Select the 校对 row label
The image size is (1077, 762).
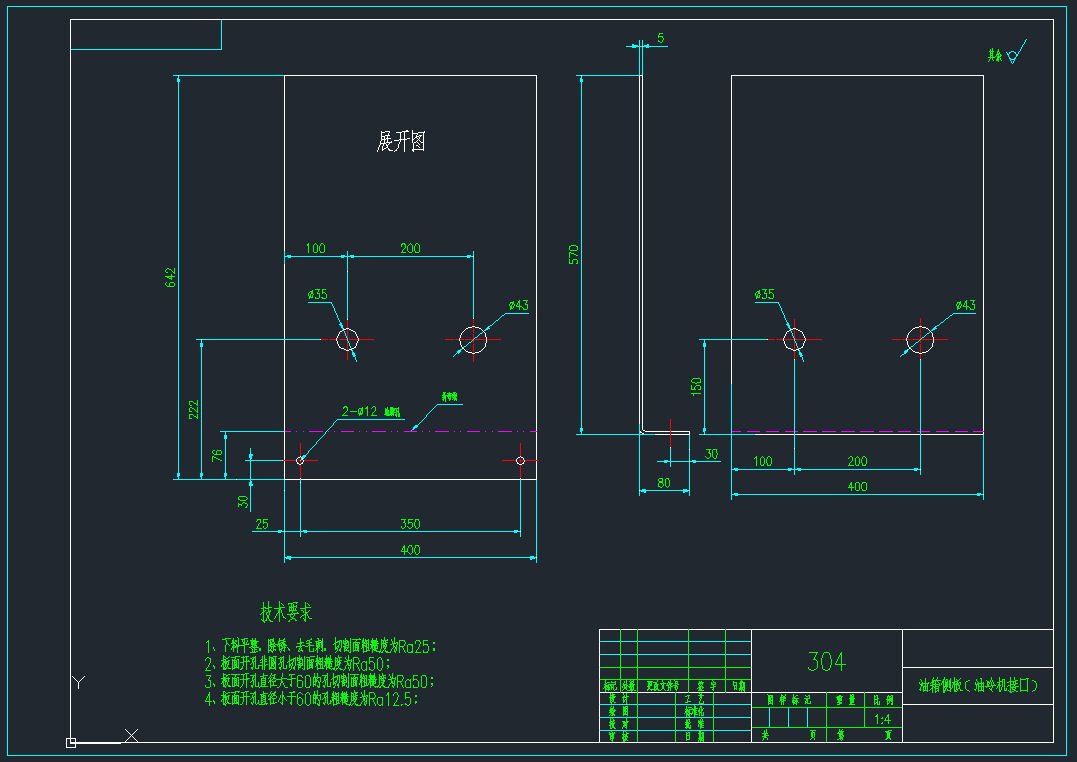(x=619, y=724)
